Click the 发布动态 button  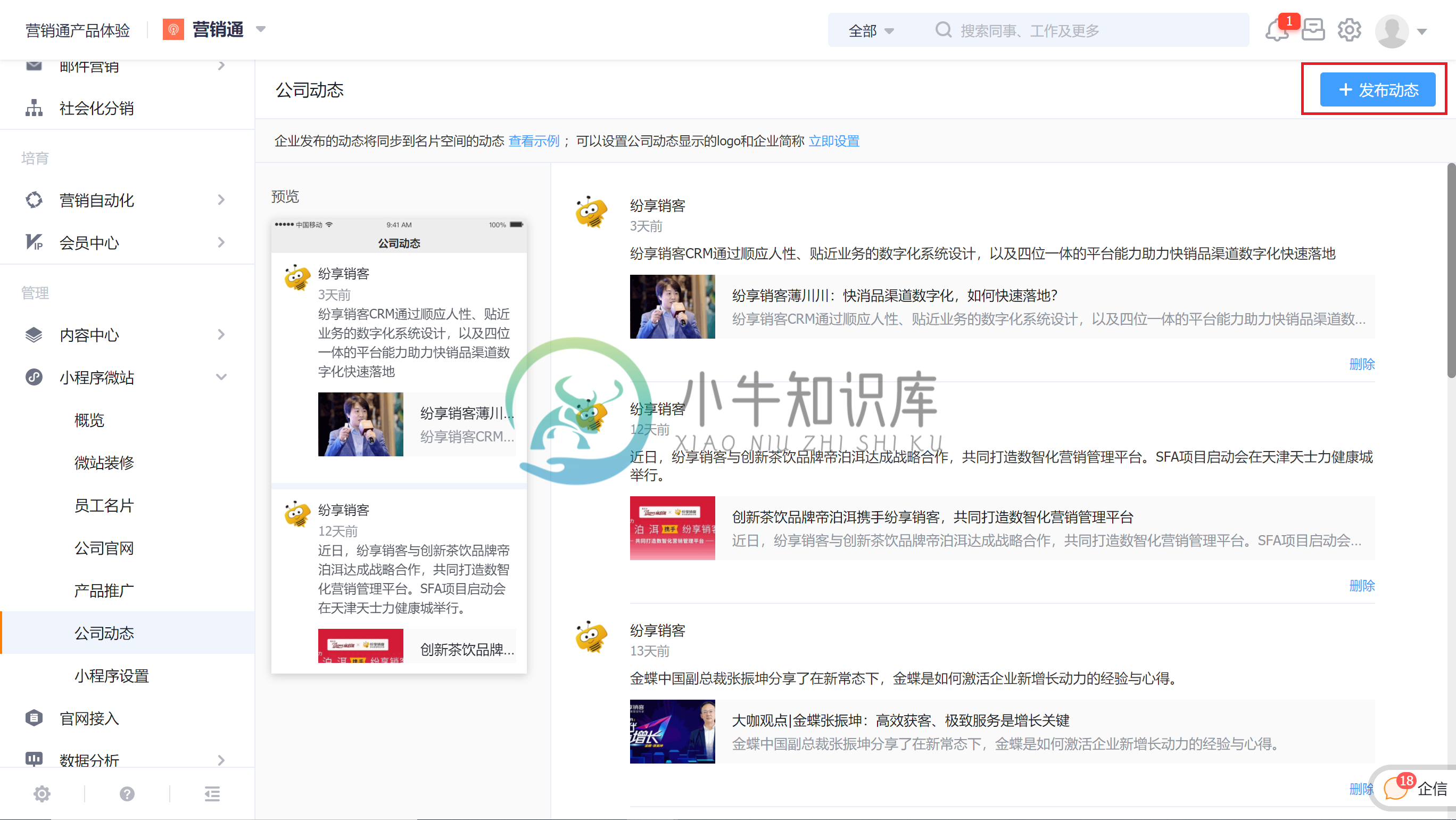1377,89
